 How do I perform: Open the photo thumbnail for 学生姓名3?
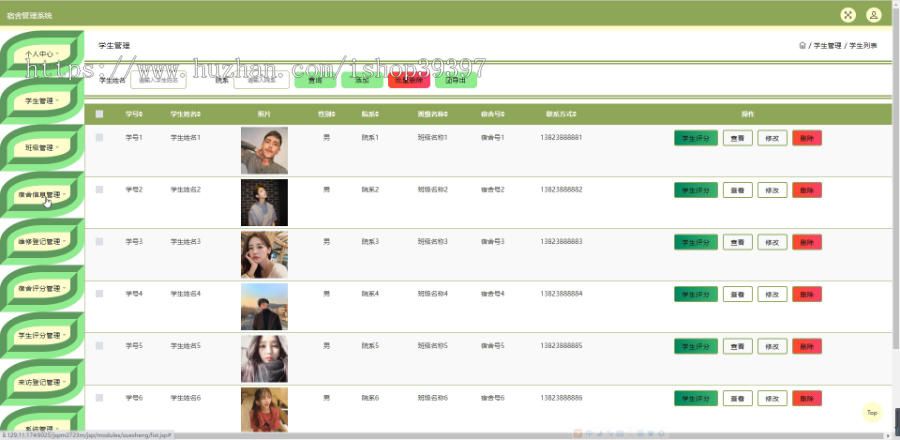coord(264,255)
